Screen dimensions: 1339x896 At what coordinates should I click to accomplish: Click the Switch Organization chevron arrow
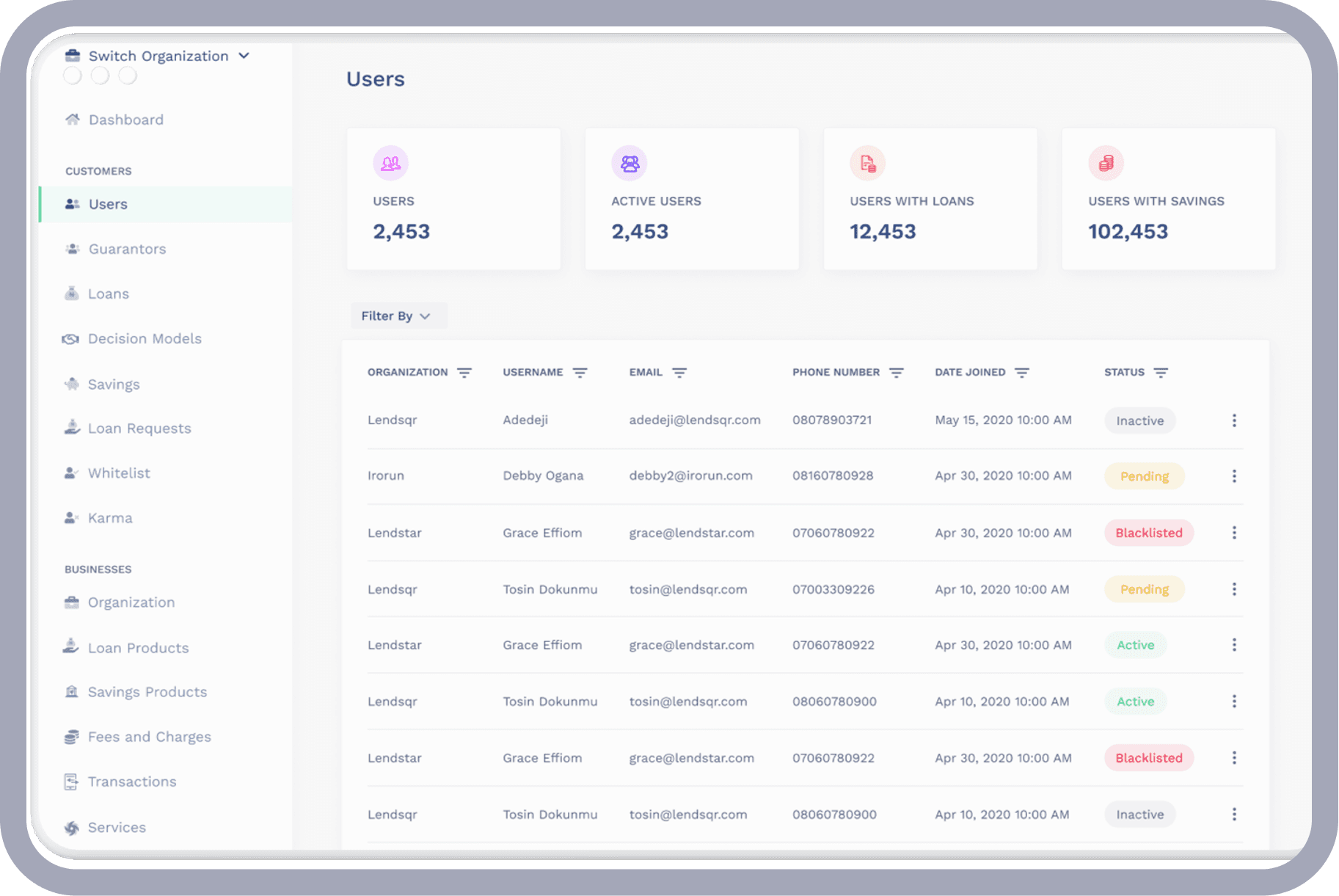coord(244,56)
